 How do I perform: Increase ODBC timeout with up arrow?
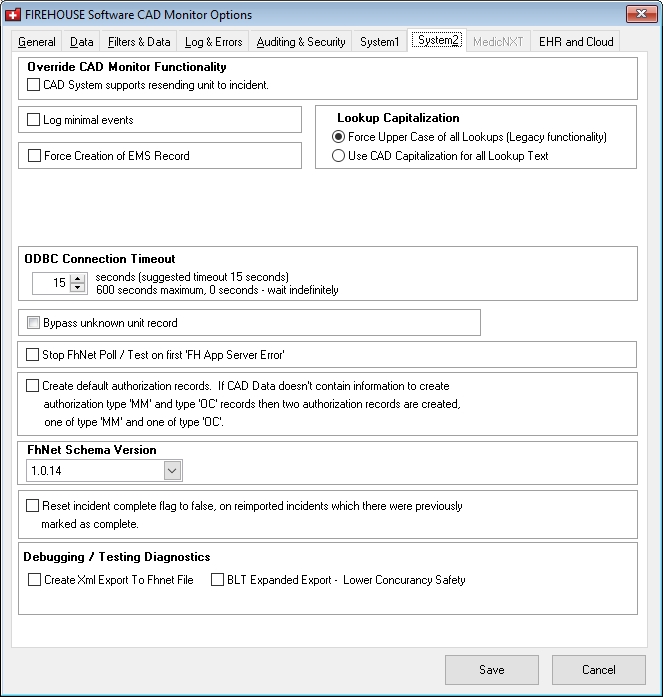coord(78,279)
